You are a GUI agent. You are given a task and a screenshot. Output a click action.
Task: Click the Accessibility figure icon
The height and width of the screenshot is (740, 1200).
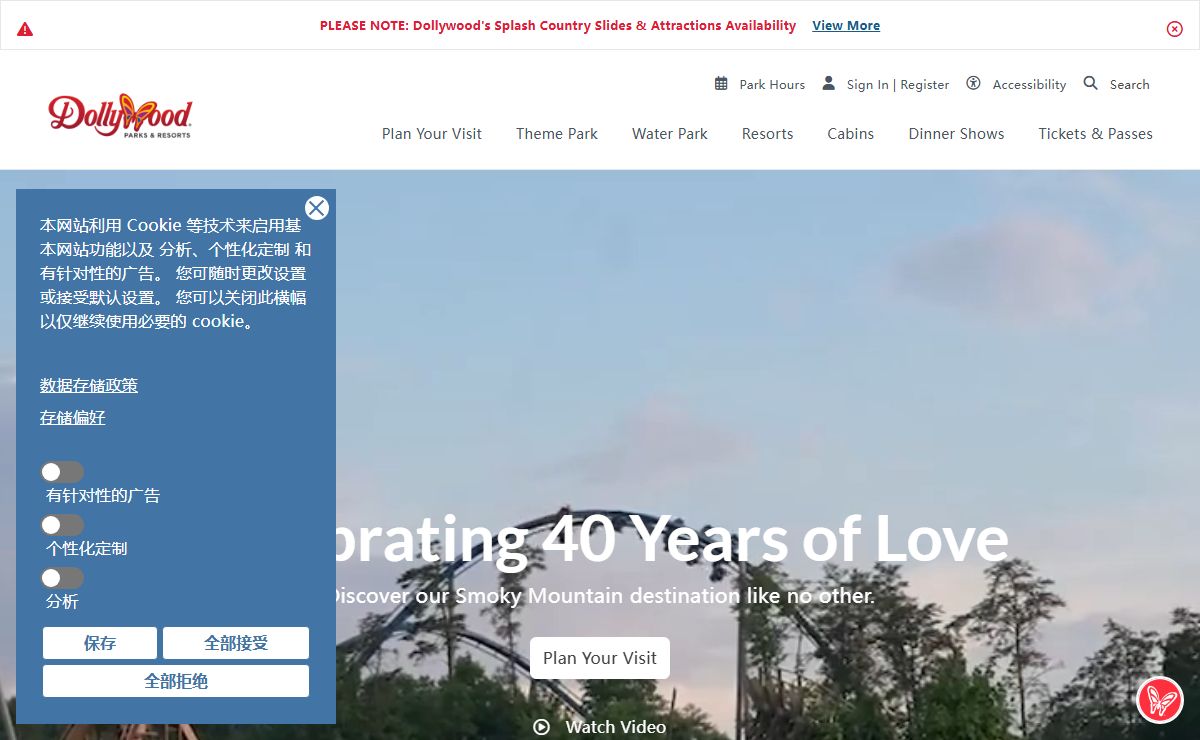[973, 83]
